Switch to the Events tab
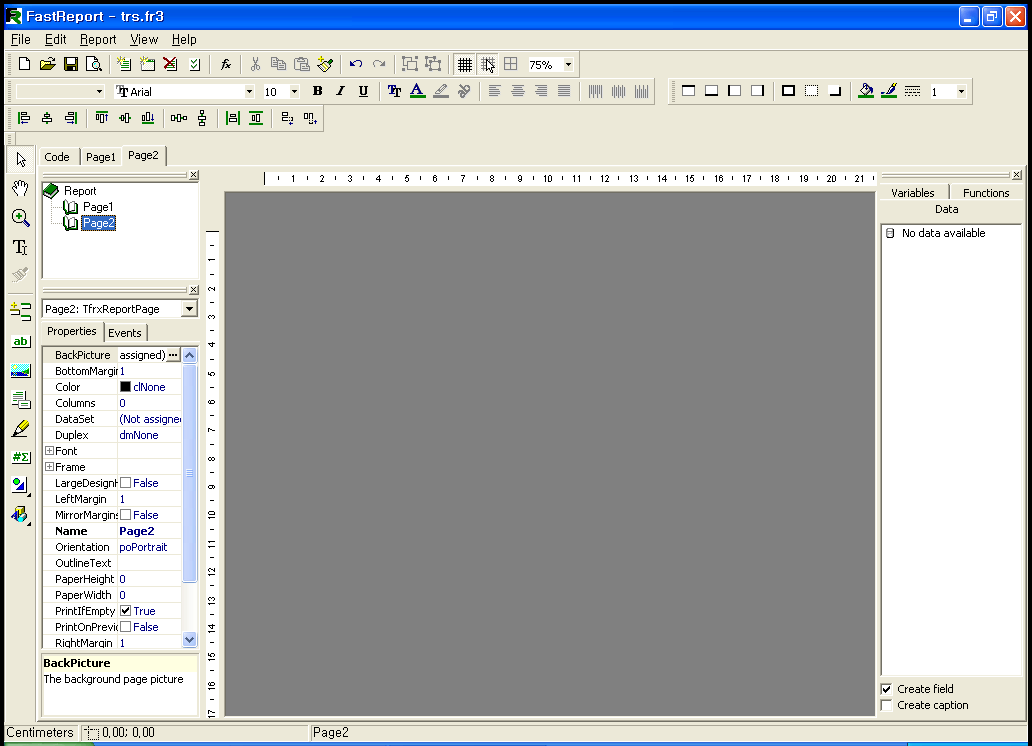 (x=125, y=333)
